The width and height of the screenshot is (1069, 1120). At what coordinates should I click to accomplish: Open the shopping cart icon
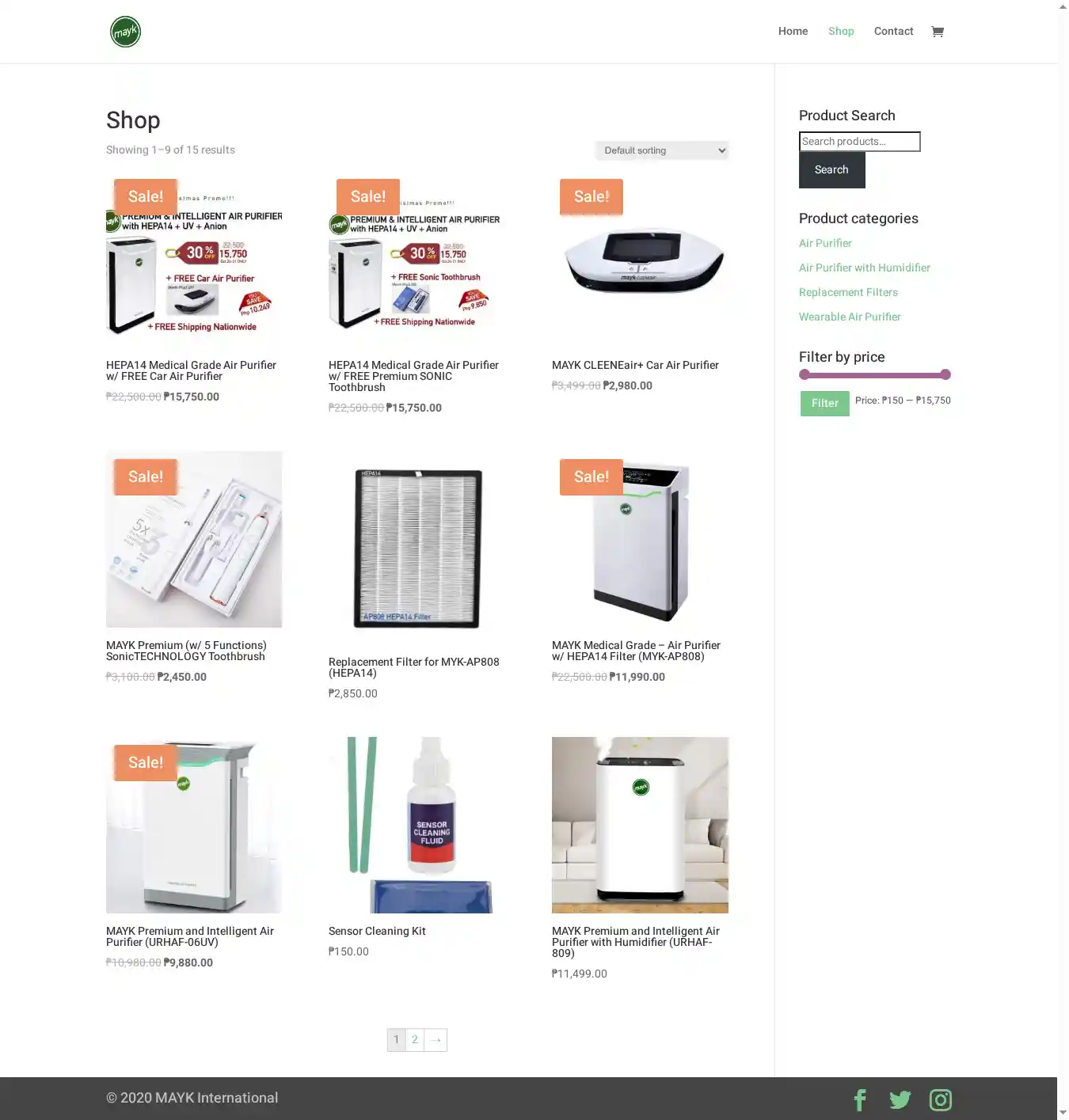(x=938, y=32)
